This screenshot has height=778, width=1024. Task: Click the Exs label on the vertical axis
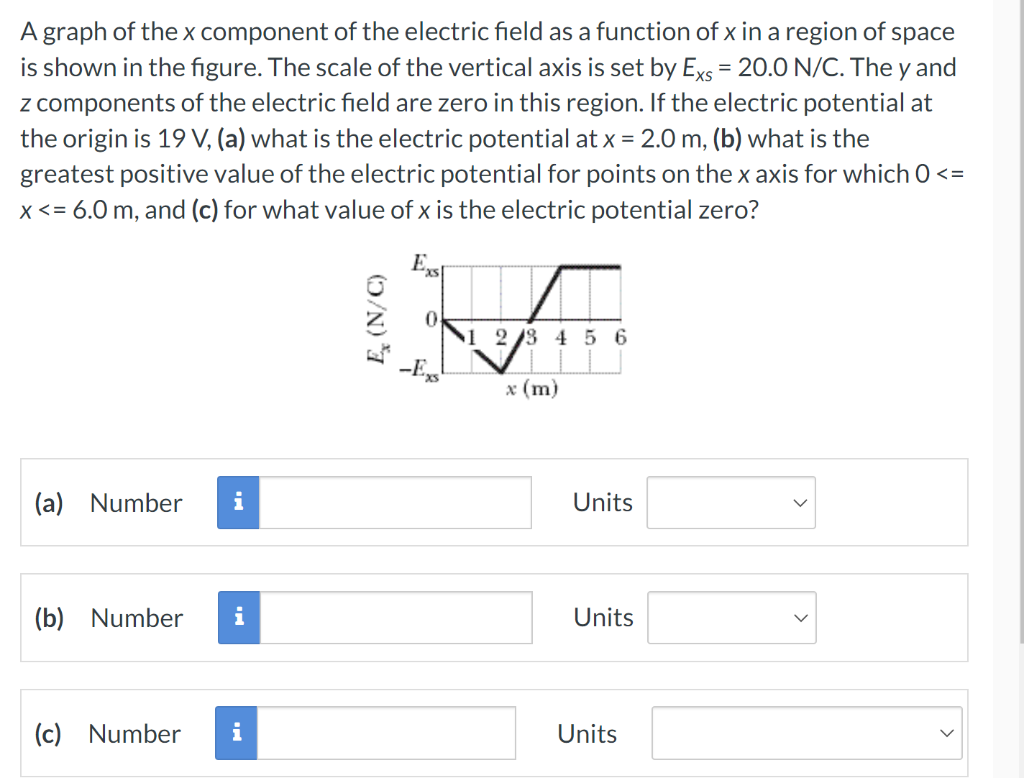click(x=424, y=264)
